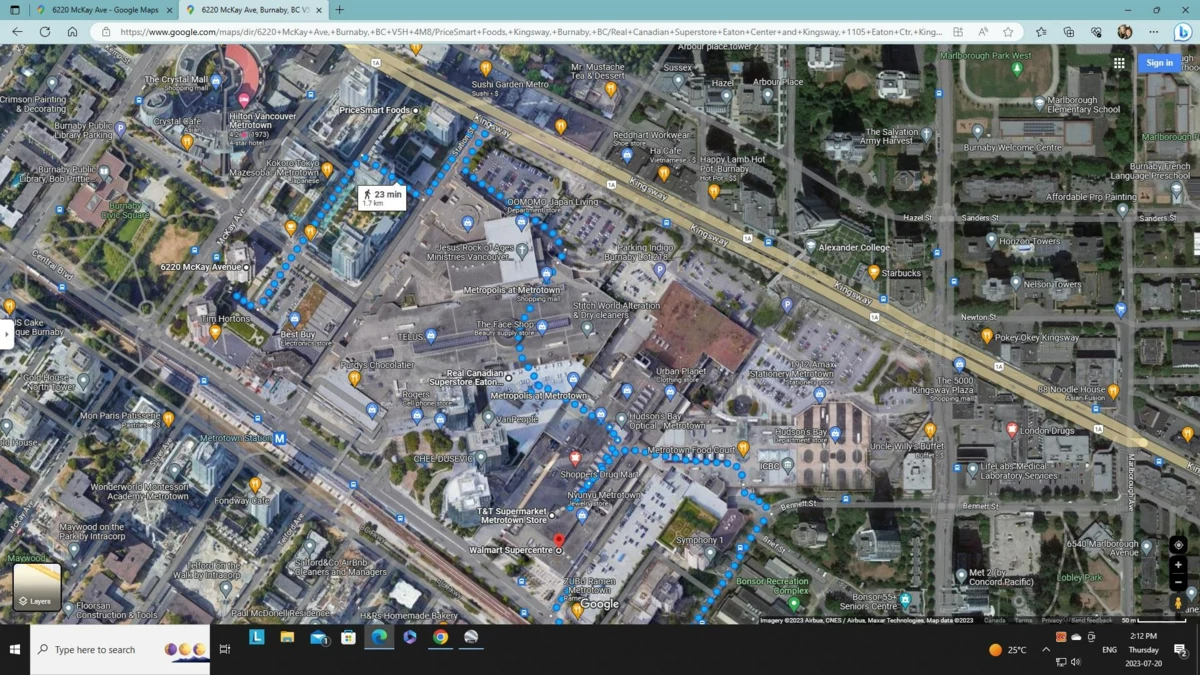
Task: Click the 23 min walking route label
Action: click(x=382, y=197)
